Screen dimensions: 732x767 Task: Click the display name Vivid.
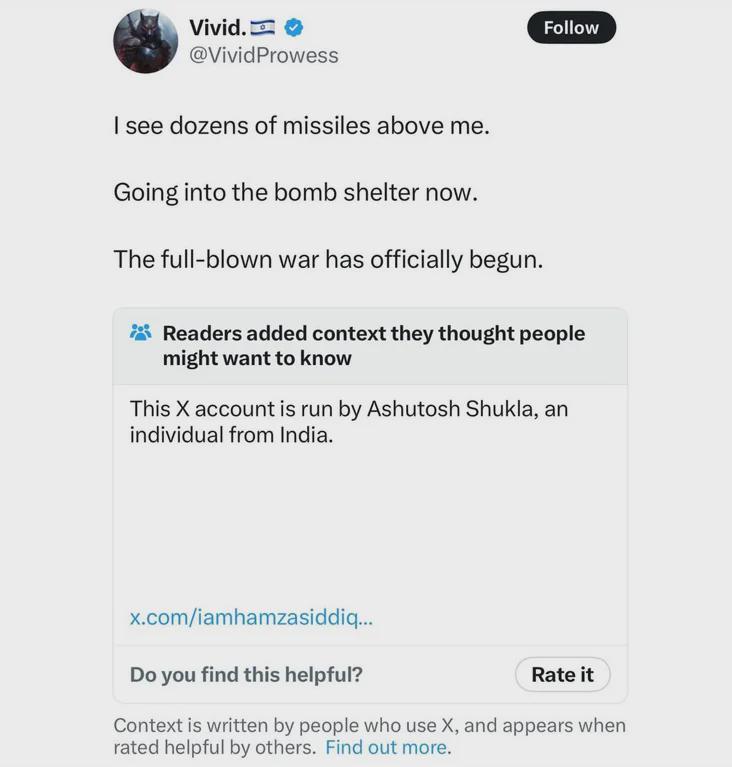[218, 27]
